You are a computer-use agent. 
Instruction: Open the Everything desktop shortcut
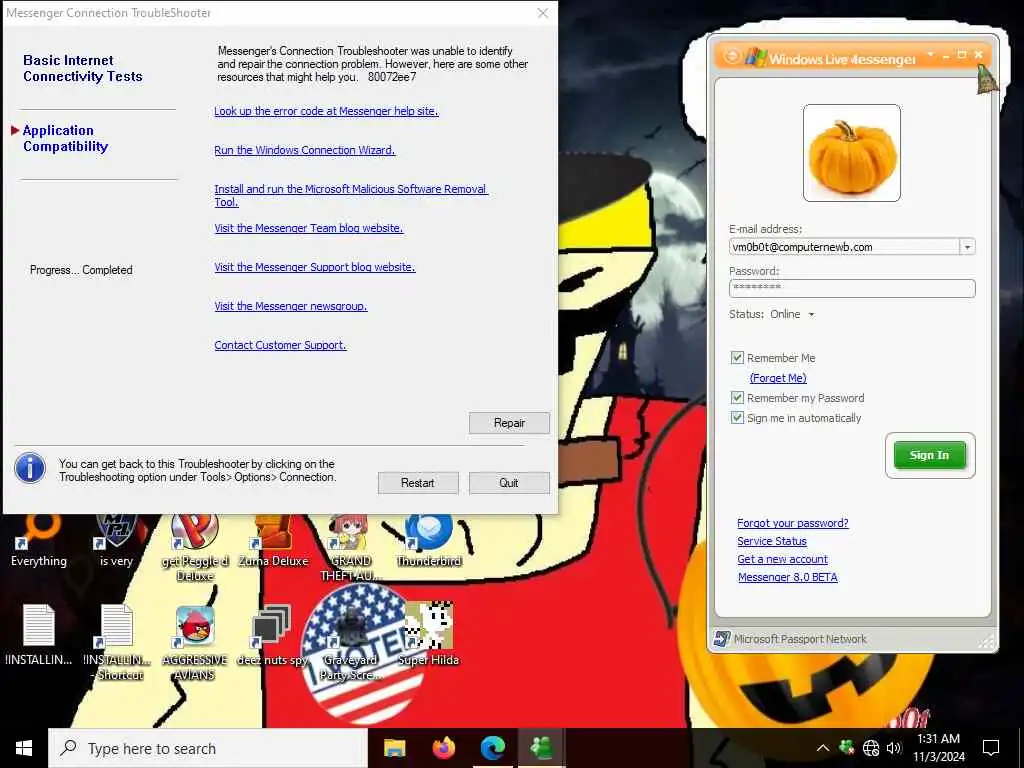point(39,541)
